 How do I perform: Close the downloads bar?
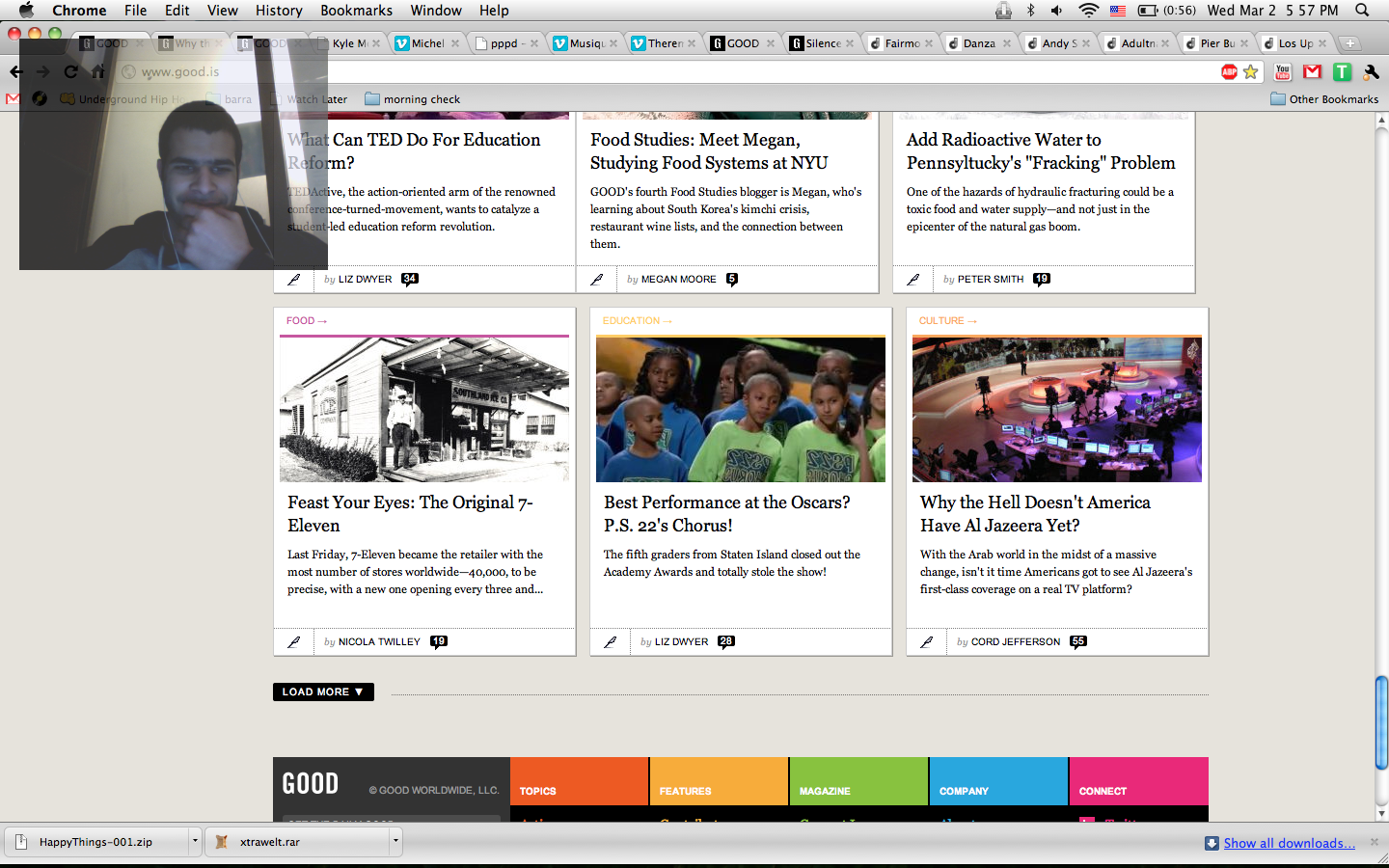(1375, 842)
